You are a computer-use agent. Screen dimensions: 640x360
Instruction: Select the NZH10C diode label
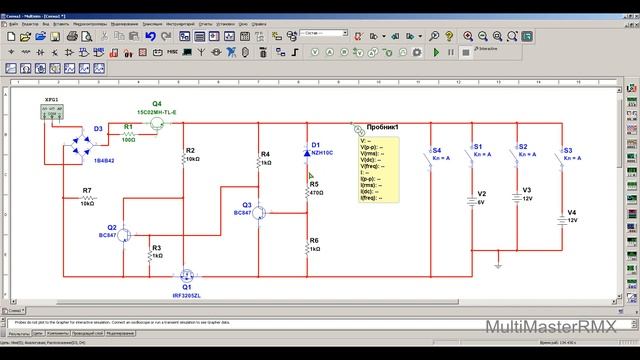coord(322,153)
